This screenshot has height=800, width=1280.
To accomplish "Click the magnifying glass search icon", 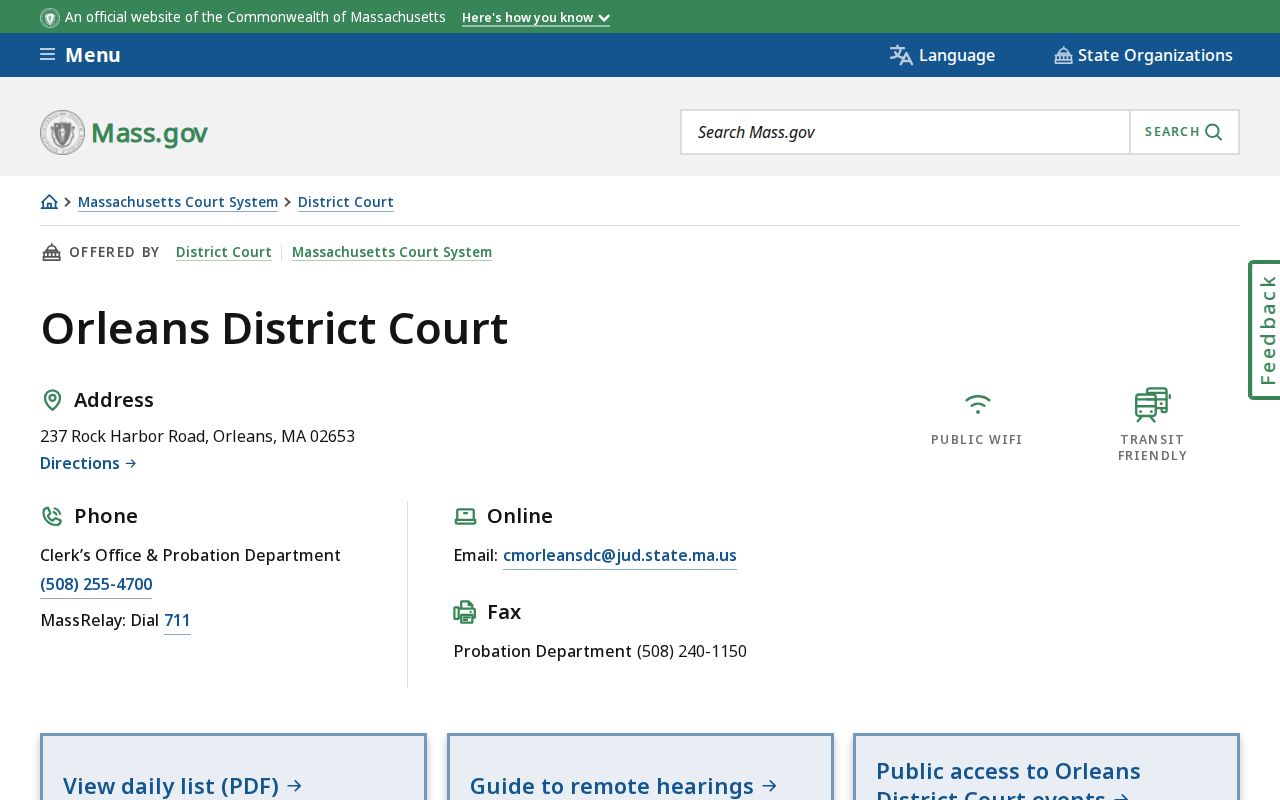I will [1214, 132].
